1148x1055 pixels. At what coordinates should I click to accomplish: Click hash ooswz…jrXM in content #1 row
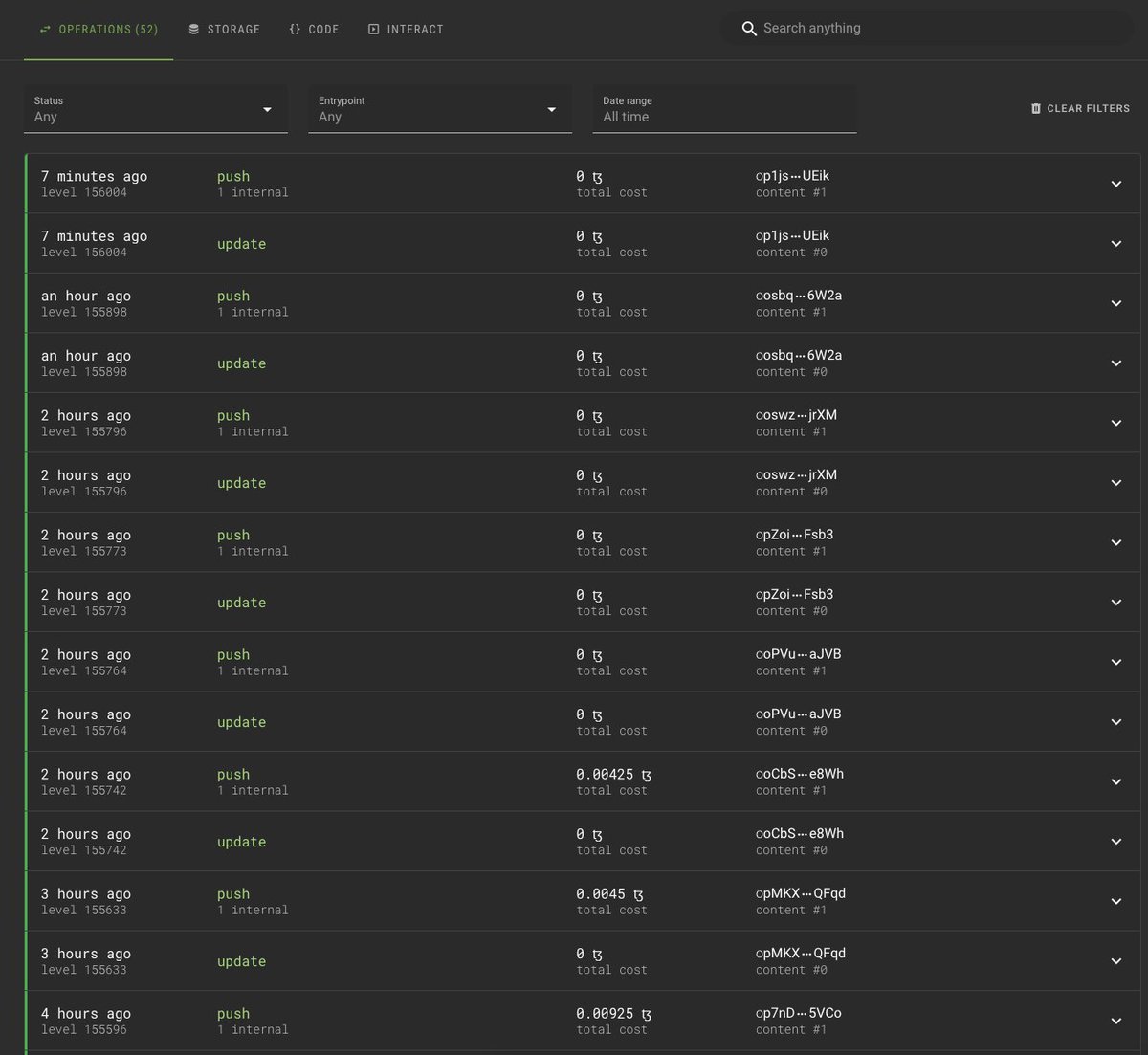tap(796, 415)
